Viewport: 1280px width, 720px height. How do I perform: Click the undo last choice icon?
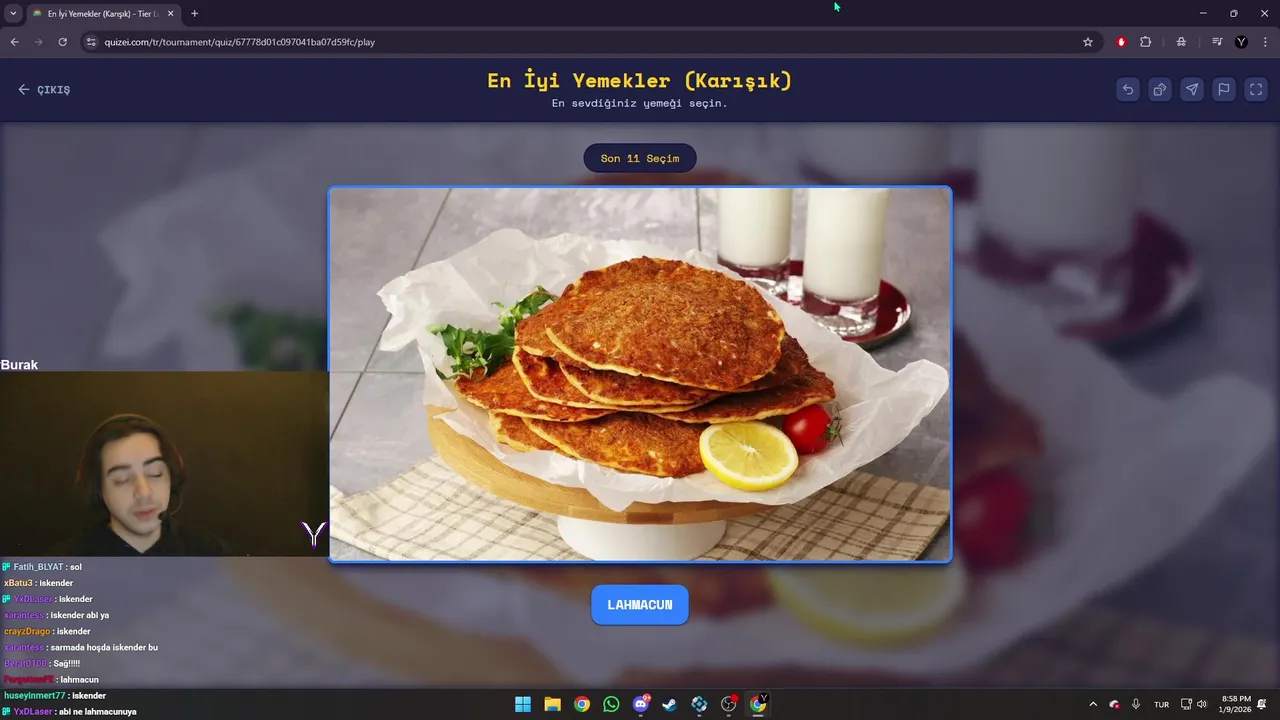point(1128,89)
